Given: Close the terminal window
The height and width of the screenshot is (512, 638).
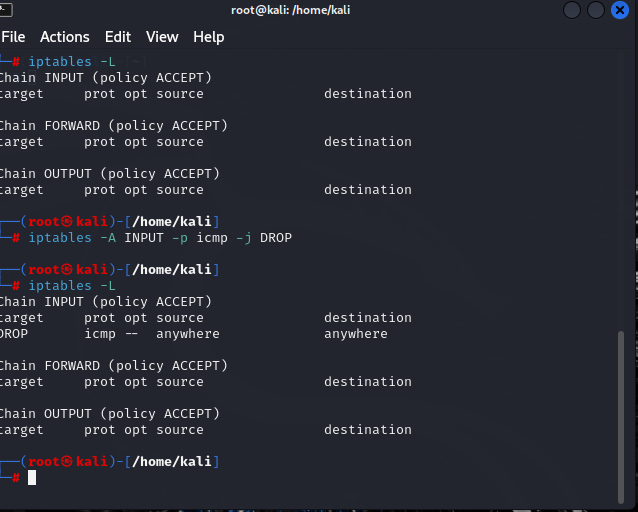Looking at the screenshot, I should click(x=620, y=10).
